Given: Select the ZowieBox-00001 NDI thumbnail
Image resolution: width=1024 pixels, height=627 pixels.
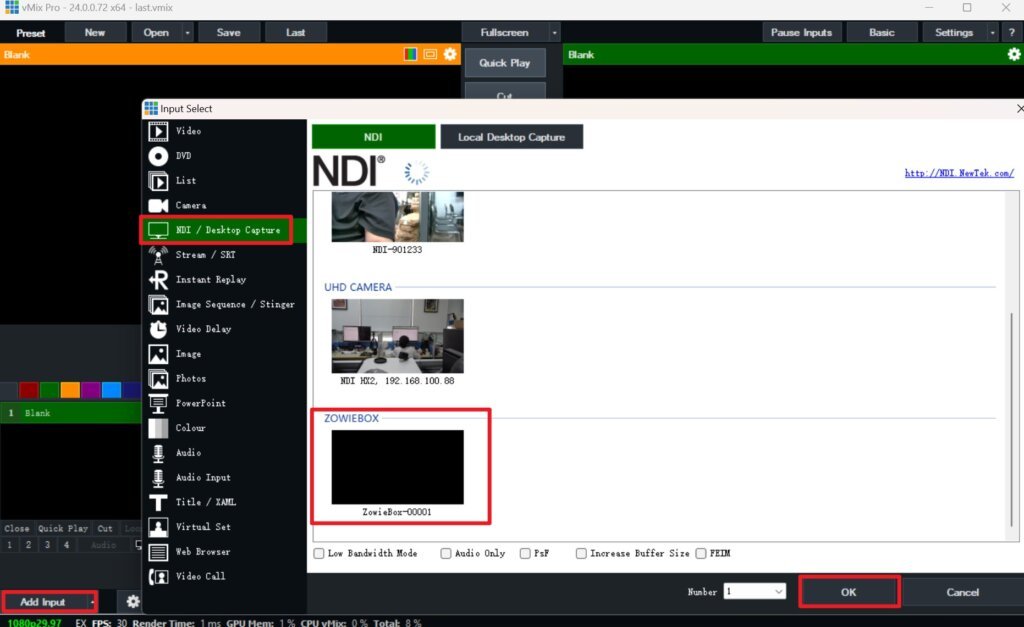Looking at the screenshot, I should coord(398,467).
